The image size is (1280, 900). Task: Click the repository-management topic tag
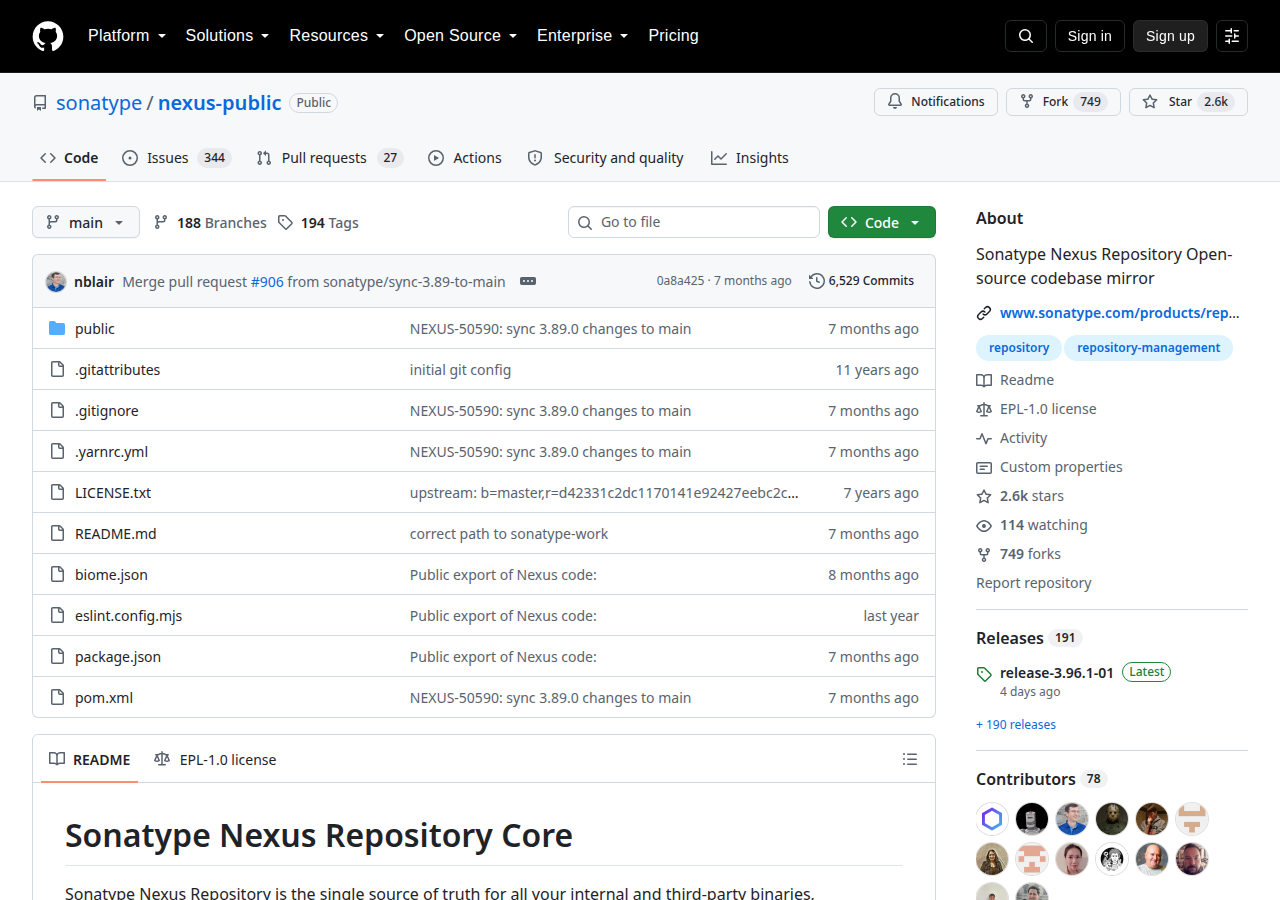coord(1149,348)
